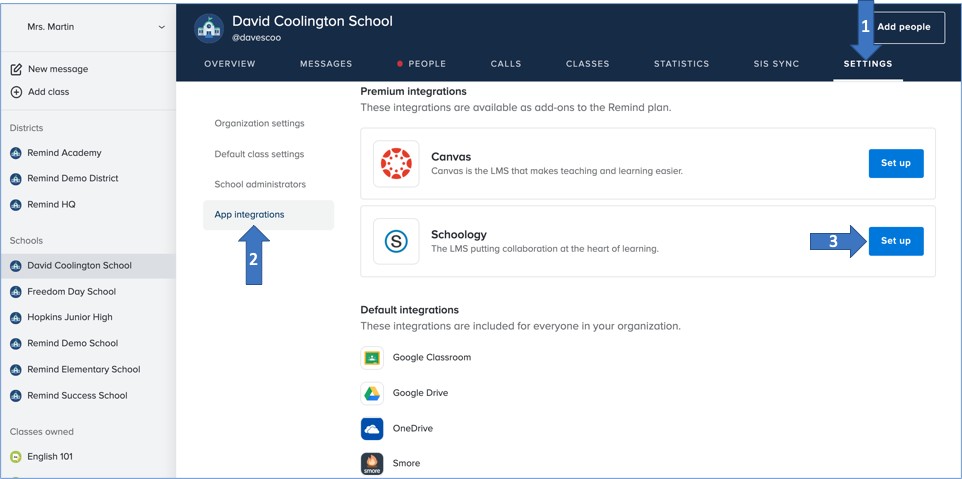Viewport: 962px width, 479px height.
Task: Click the Google Drive label
Action: (420, 393)
